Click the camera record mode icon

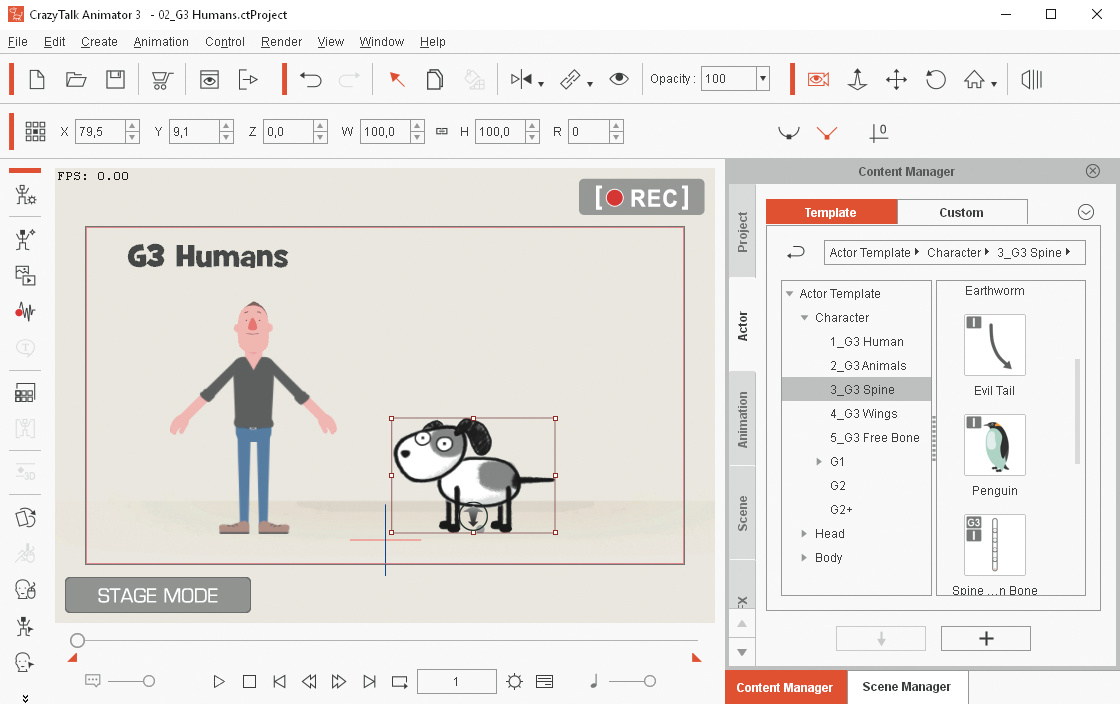[x=818, y=80]
